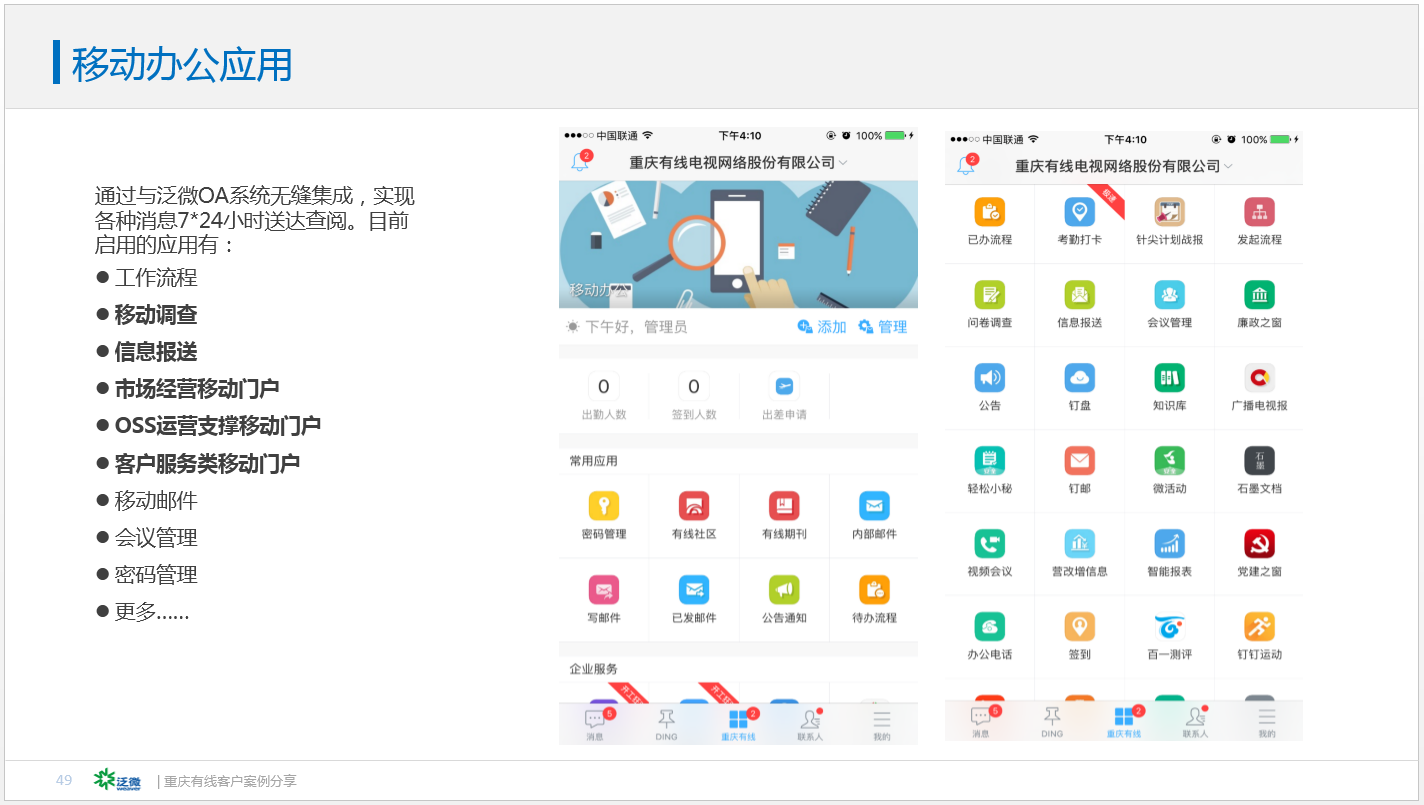Open 出差申请 airplane icon
The image size is (1424, 805).
[784, 387]
